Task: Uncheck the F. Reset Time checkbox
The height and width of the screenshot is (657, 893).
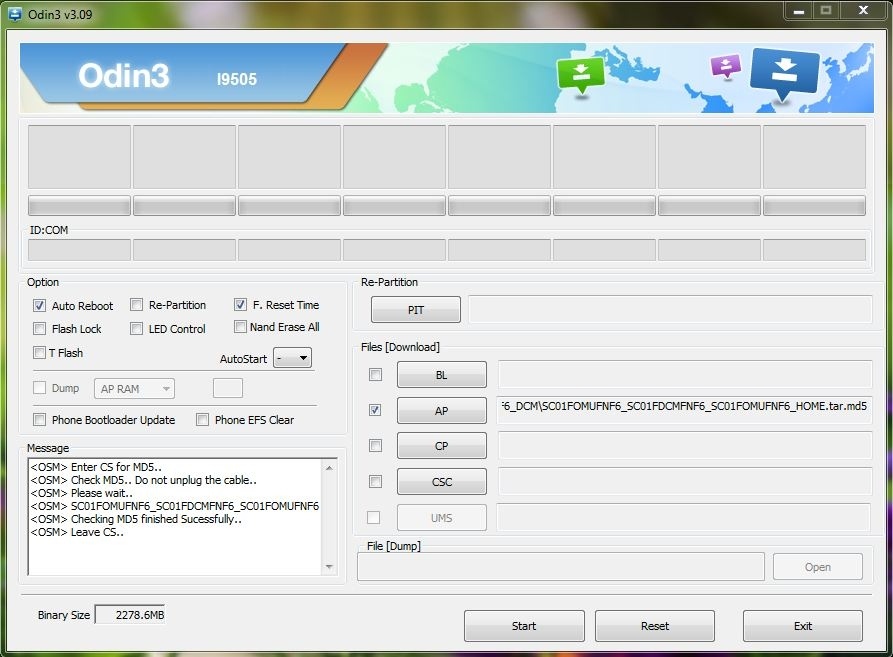Action: pos(240,305)
